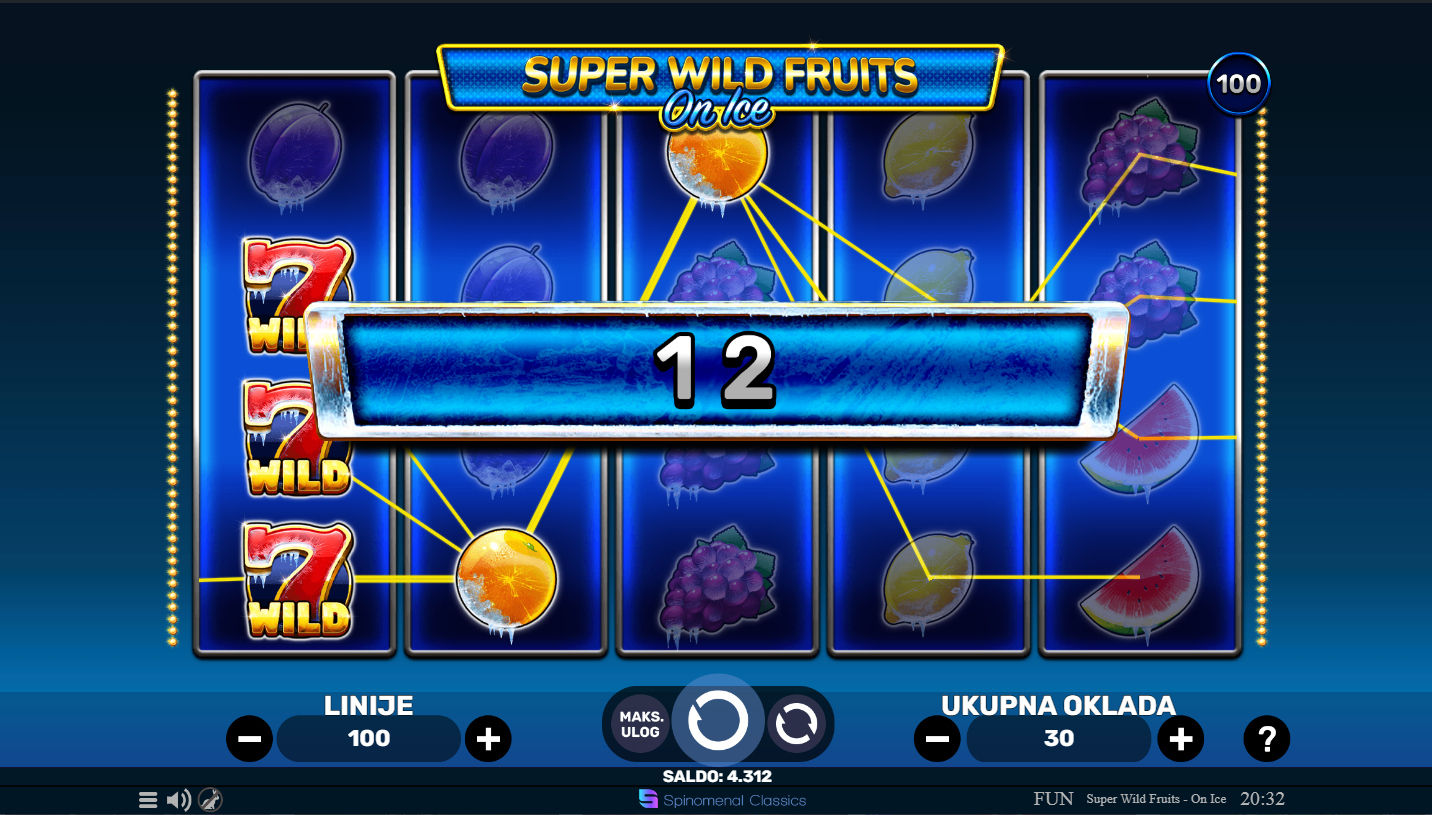Increase Linije with the plus button

point(488,739)
